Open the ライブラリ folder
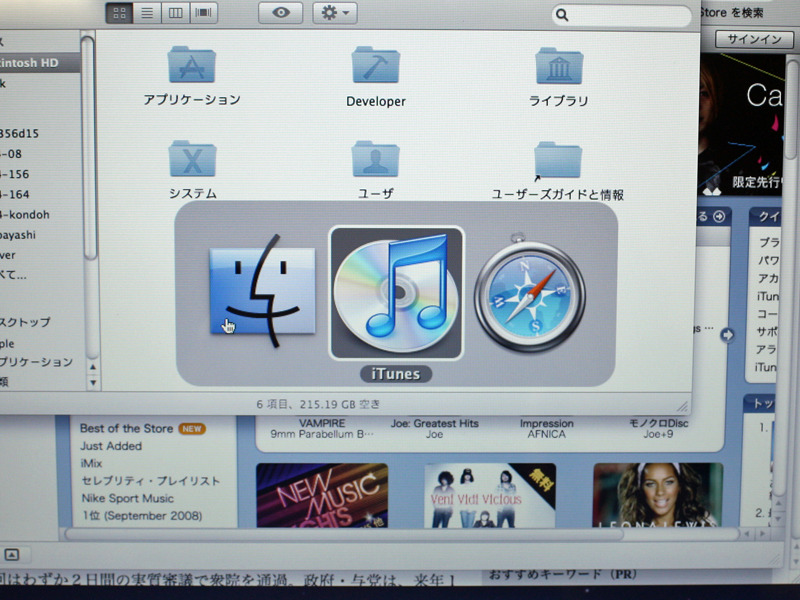 pos(559,77)
